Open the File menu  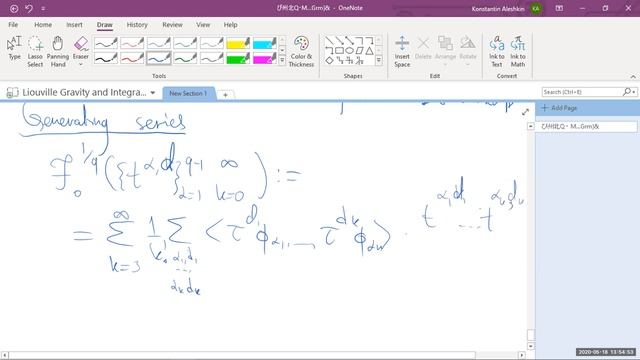[x=13, y=24]
